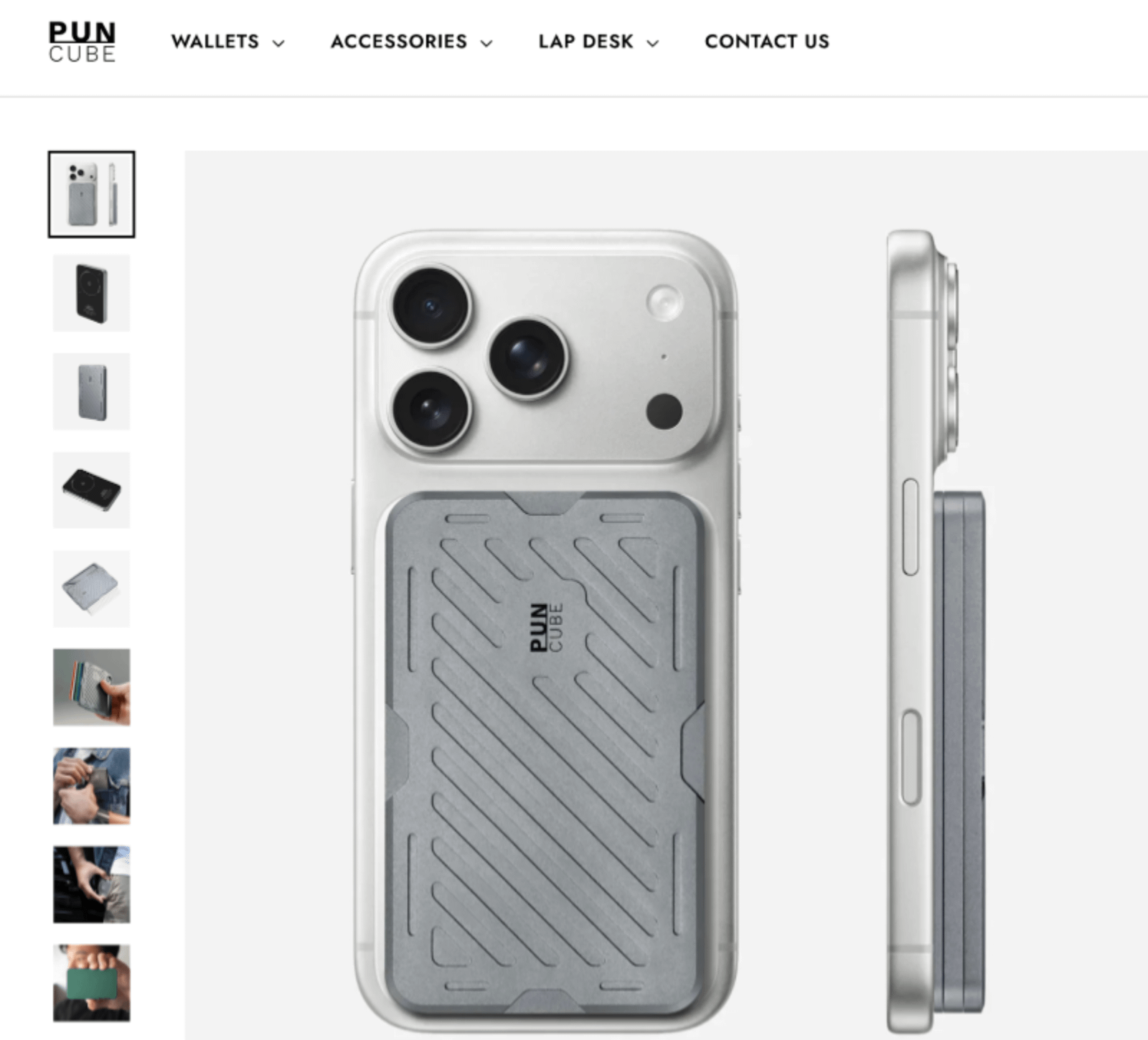Select the thumbnail of hand holding cards
1148x1040 pixels.
tap(92, 688)
